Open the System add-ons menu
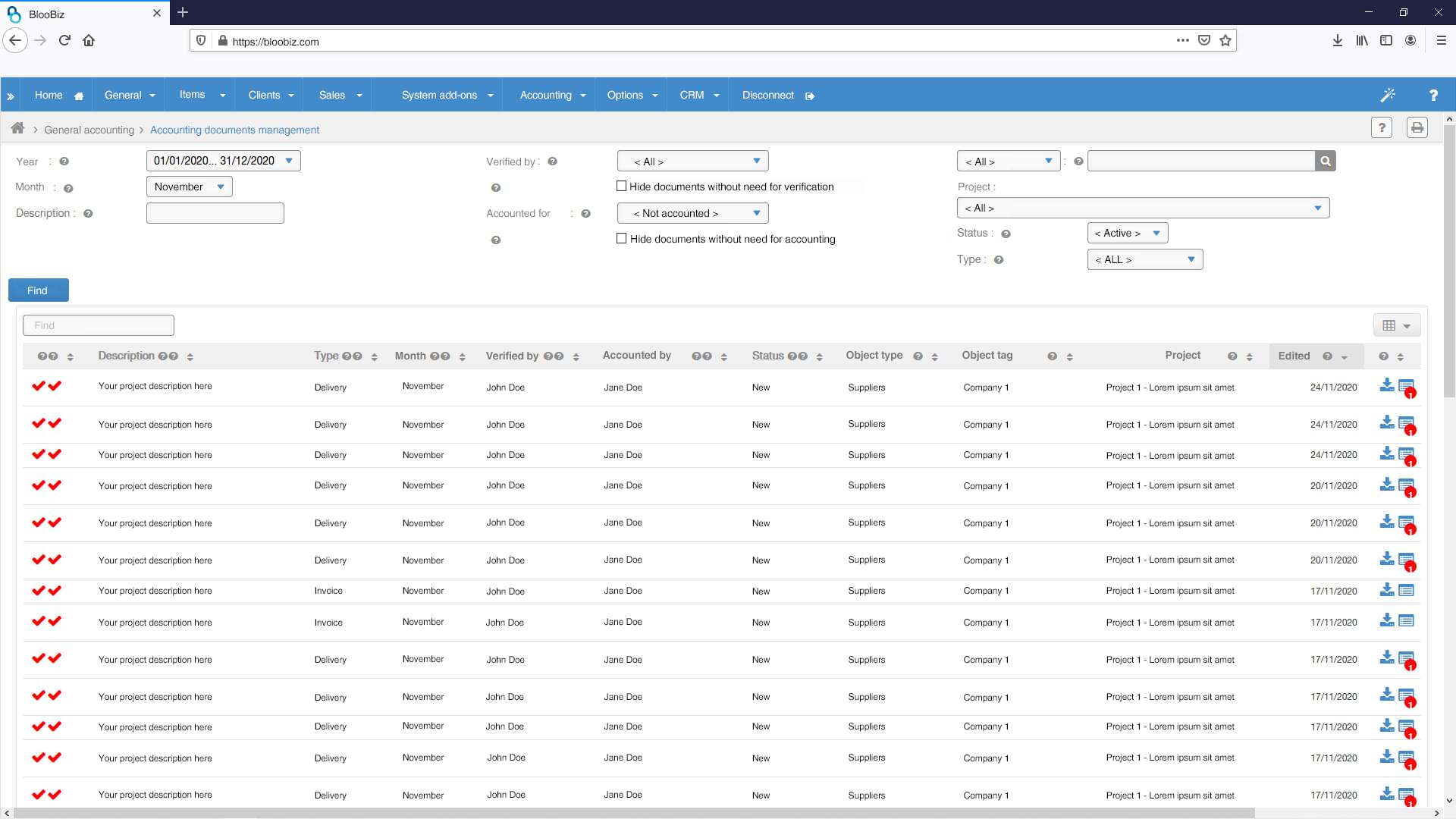 tap(447, 95)
